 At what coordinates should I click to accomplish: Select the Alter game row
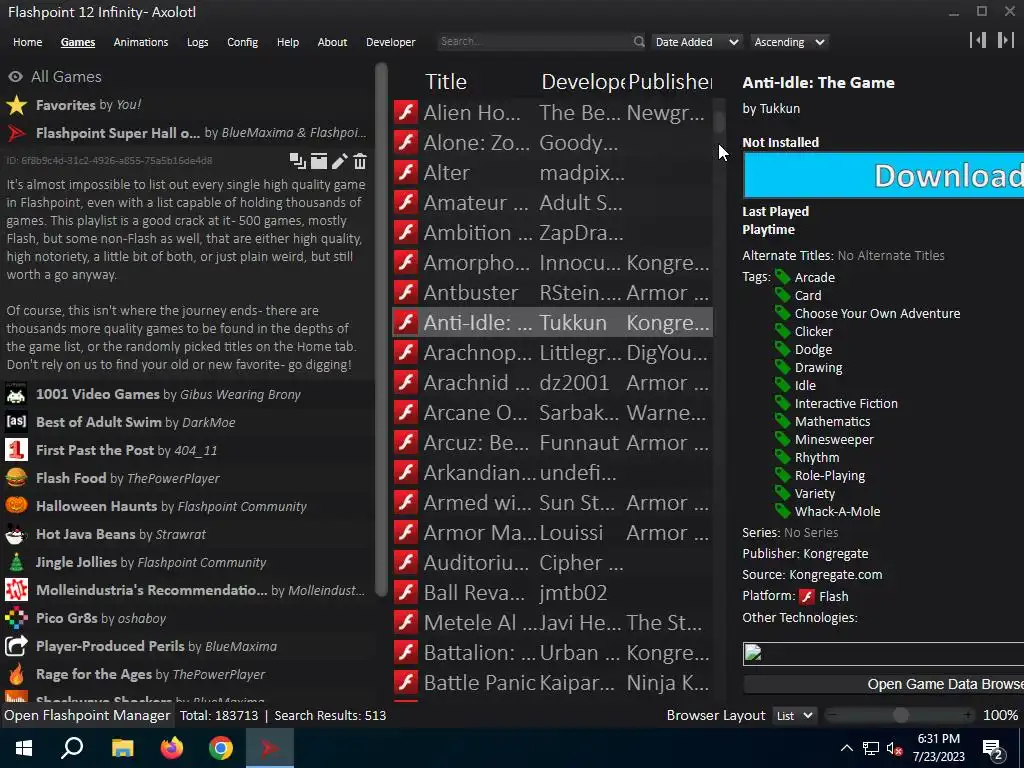[552, 172]
